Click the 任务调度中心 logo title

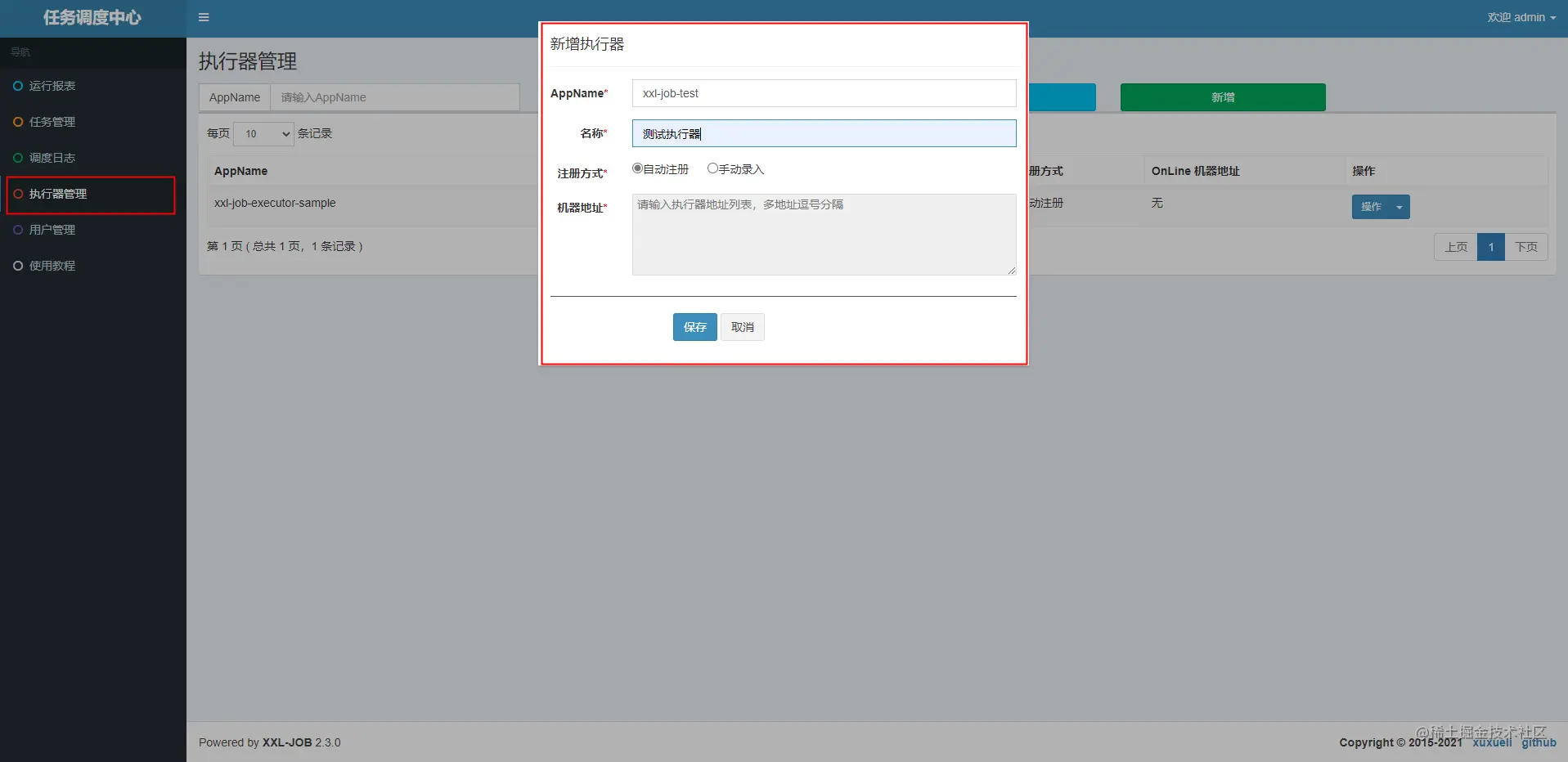[92, 17]
